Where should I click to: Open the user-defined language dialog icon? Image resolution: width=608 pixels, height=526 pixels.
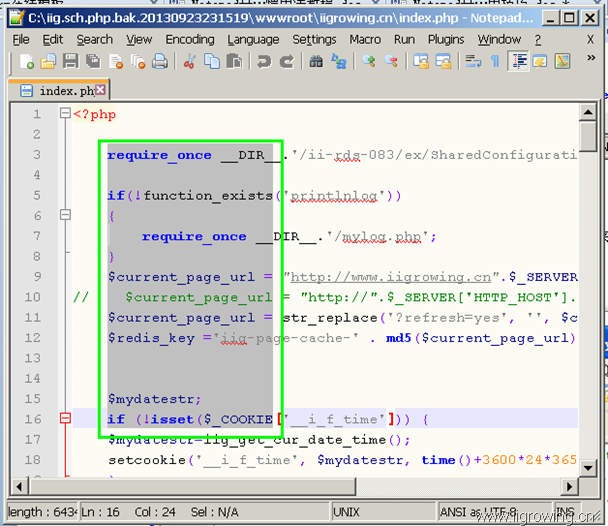point(540,62)
